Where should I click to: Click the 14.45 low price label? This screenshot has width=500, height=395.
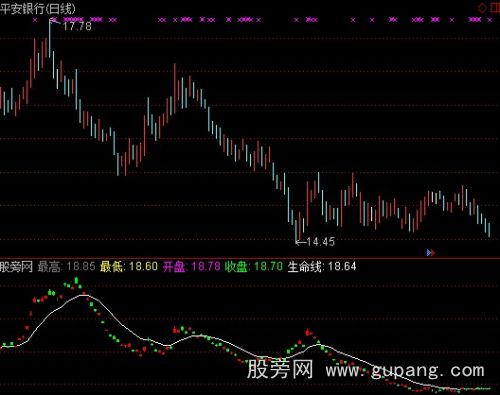pos(320,242)
